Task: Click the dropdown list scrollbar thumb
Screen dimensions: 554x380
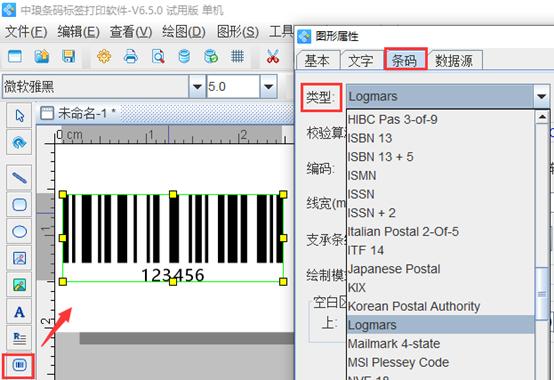Action: coord(542,294)
